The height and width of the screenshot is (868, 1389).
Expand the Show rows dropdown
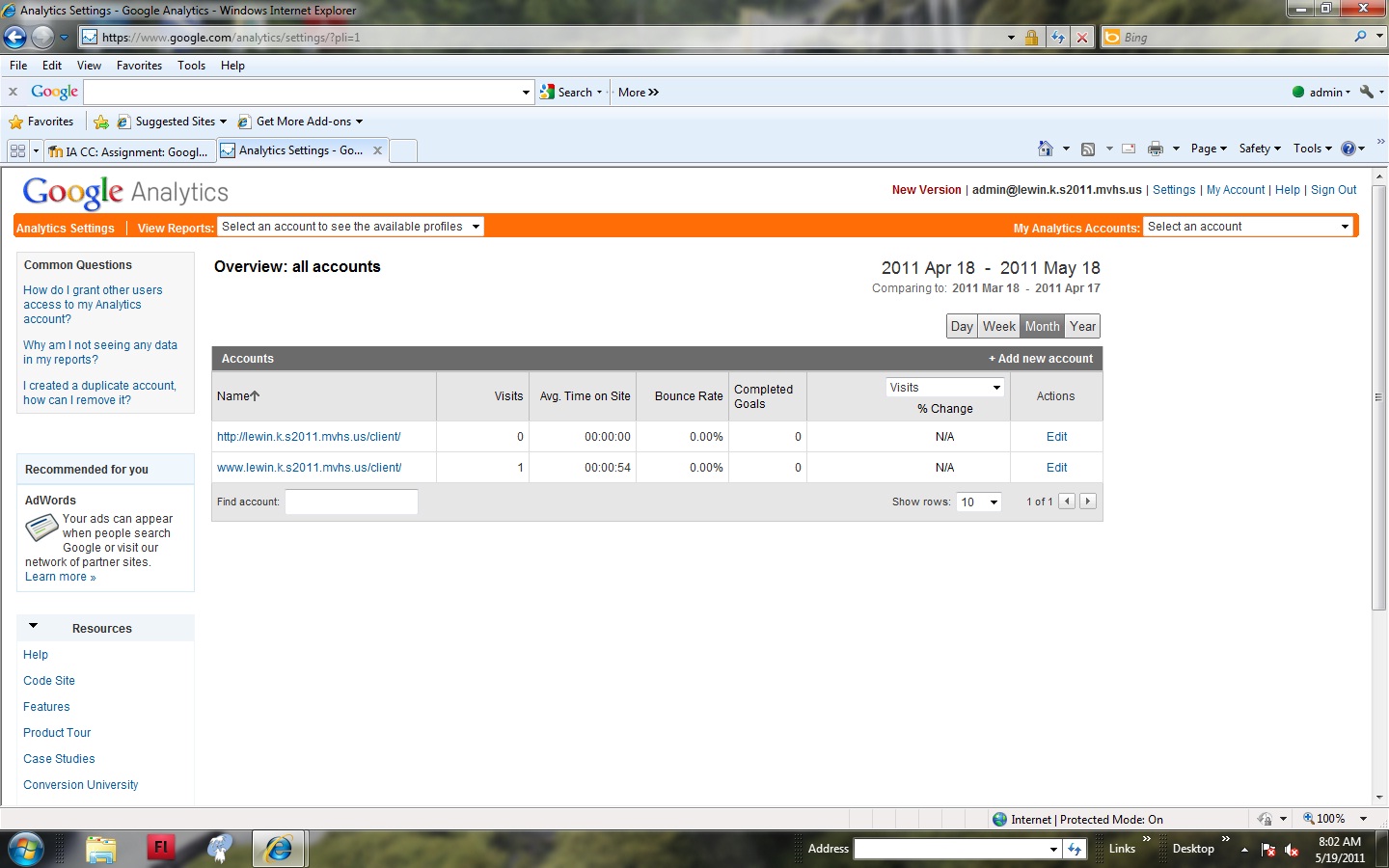pyautogui.click(x=979, y=502)
